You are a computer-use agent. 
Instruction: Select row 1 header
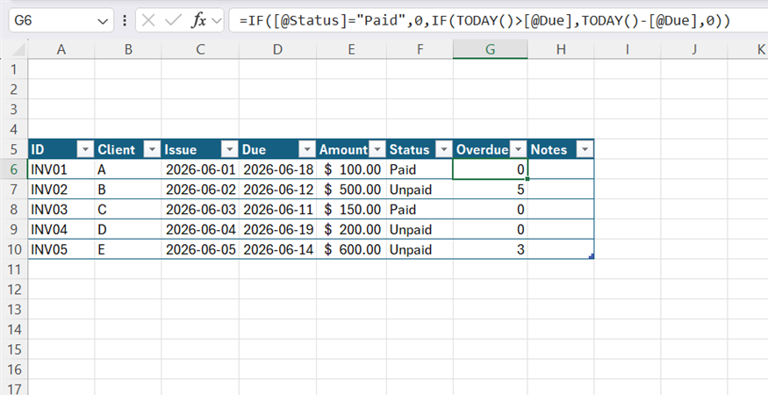[14, 70]
